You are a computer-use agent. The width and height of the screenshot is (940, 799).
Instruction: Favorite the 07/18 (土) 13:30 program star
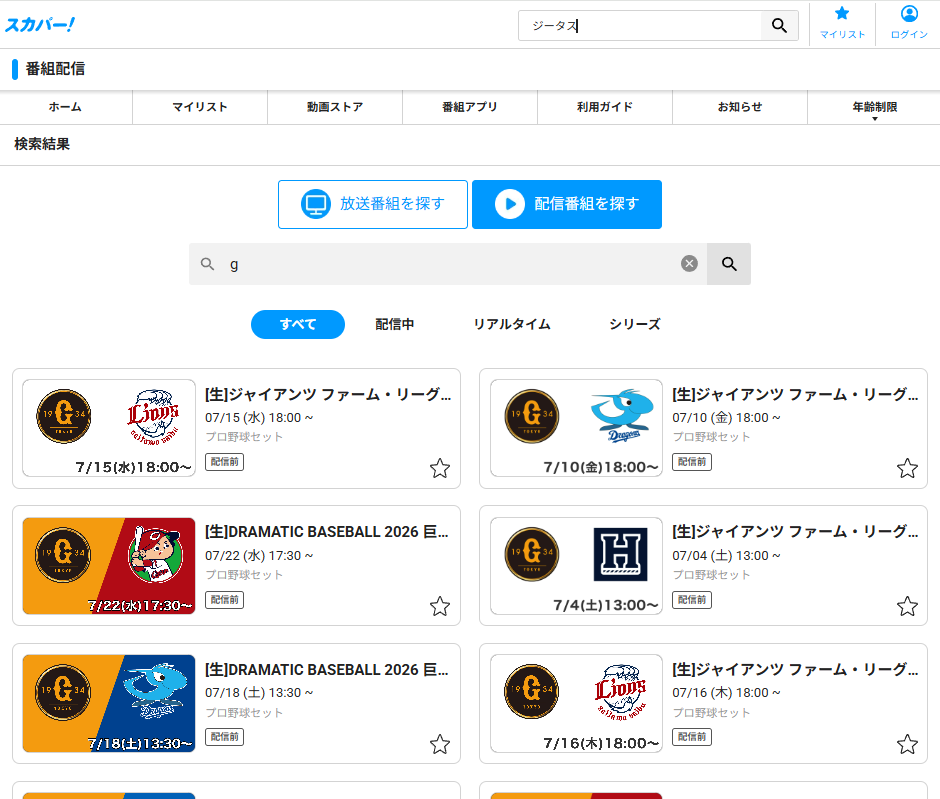[x=440, y=744]
